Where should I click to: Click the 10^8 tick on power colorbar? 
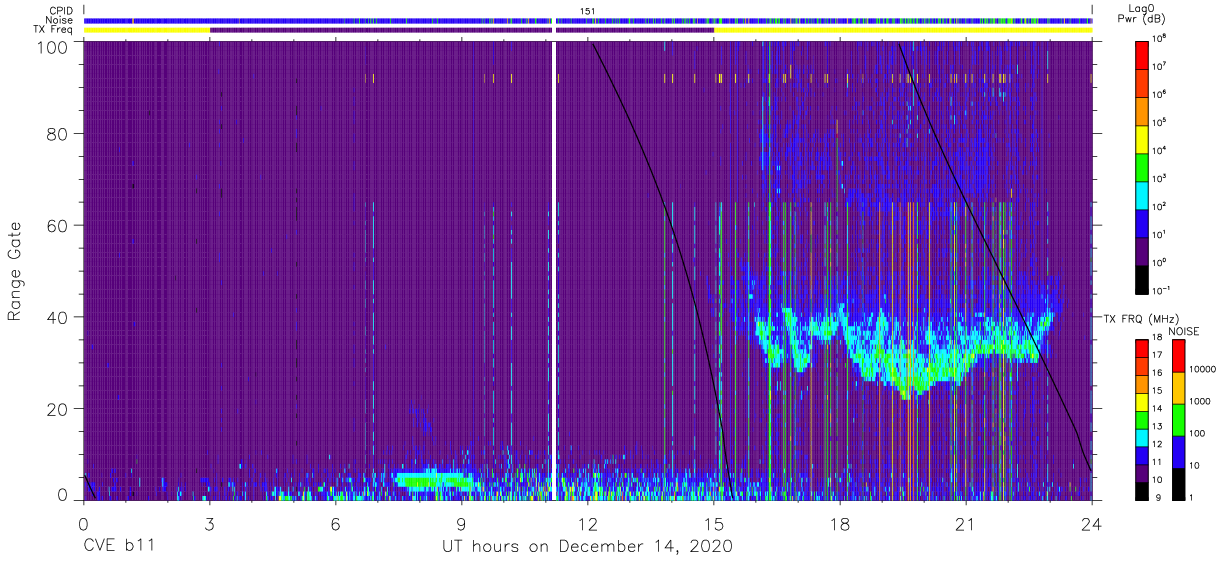pyautogui.click(x=1161, y=39)
